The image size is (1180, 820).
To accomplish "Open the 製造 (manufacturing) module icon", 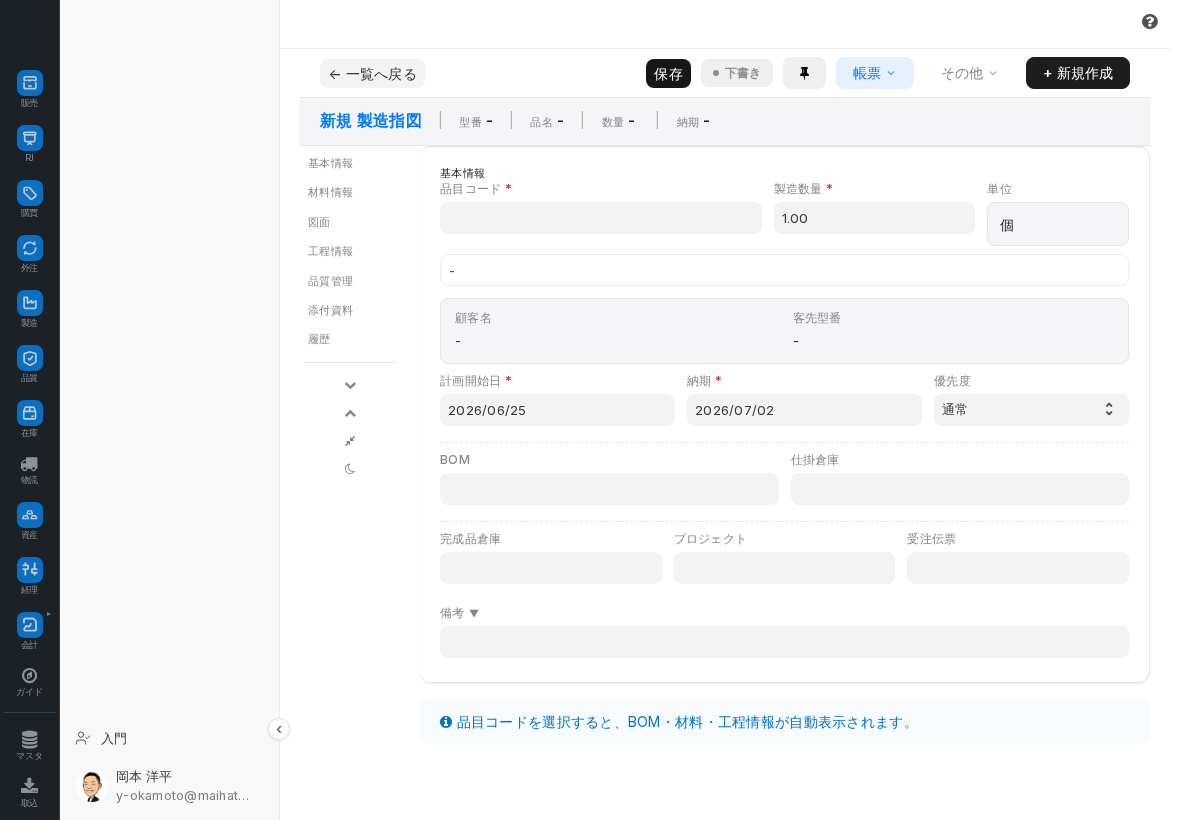I will pyautogui.click(x=29, y=303).
